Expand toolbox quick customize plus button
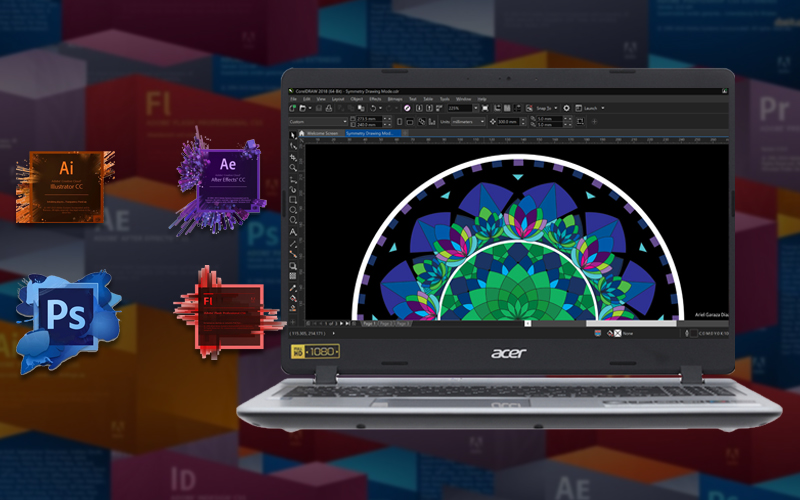The image size is (800, 500). pyautogui.click(x=293, y=322)
